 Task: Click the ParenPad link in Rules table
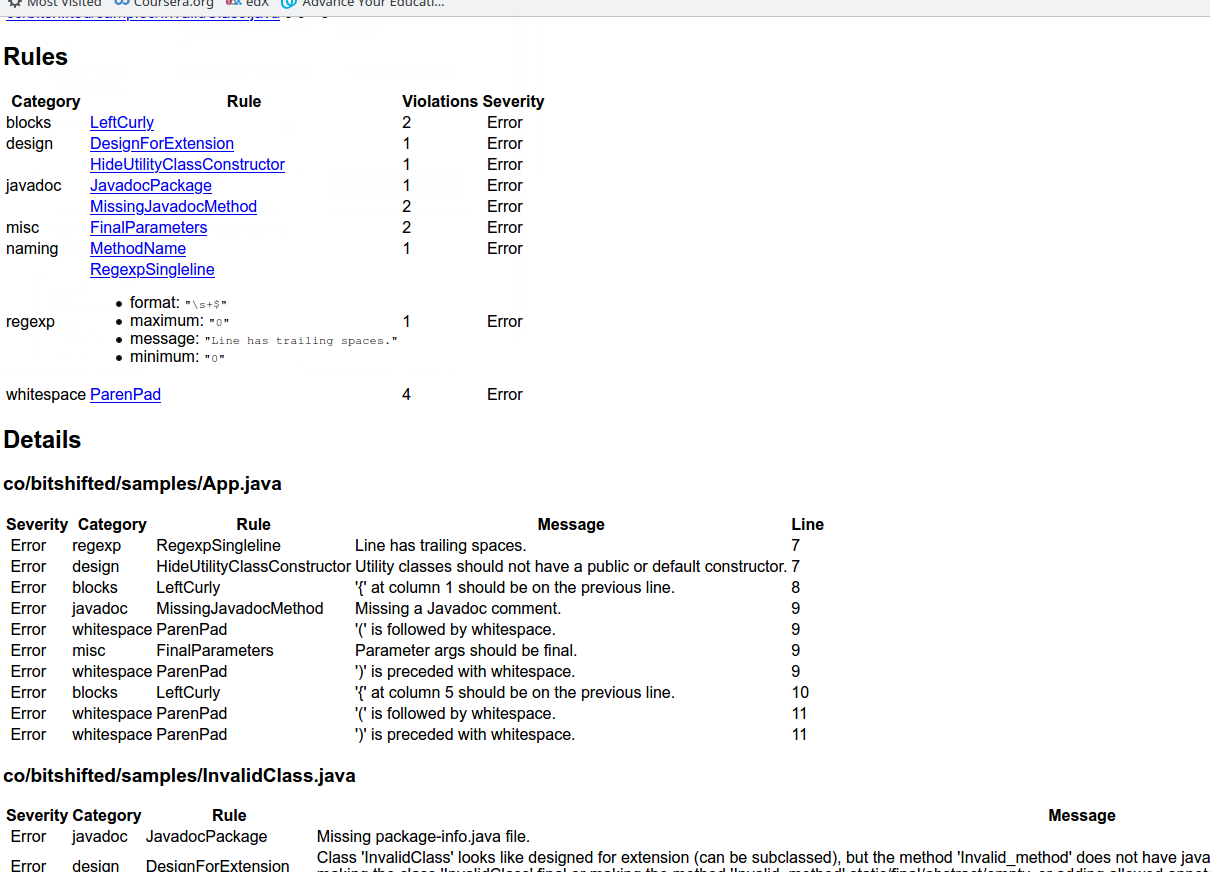(x=125, y=394)
